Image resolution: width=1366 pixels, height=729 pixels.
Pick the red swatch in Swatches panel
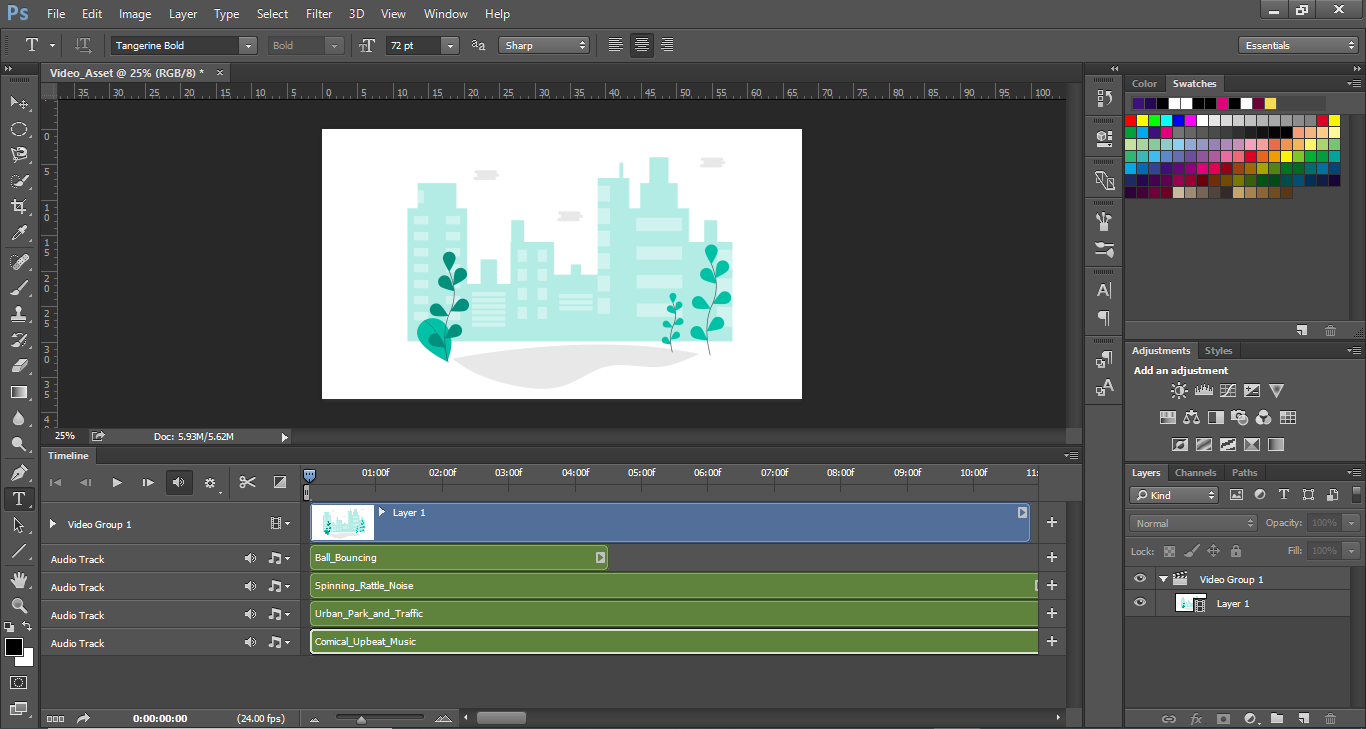[1131, 120]
